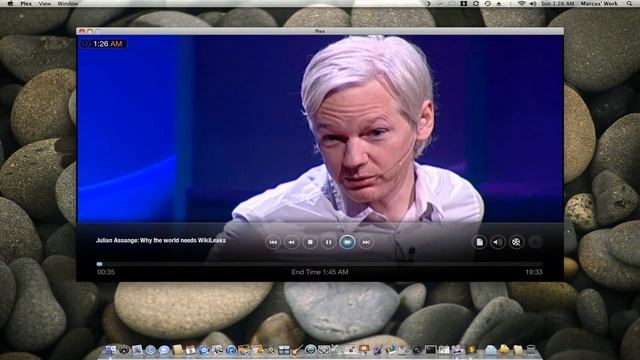Viewport: 640px width, 360px height.
Task: Minimize the Plex window
Action: [x=90, y=31]
